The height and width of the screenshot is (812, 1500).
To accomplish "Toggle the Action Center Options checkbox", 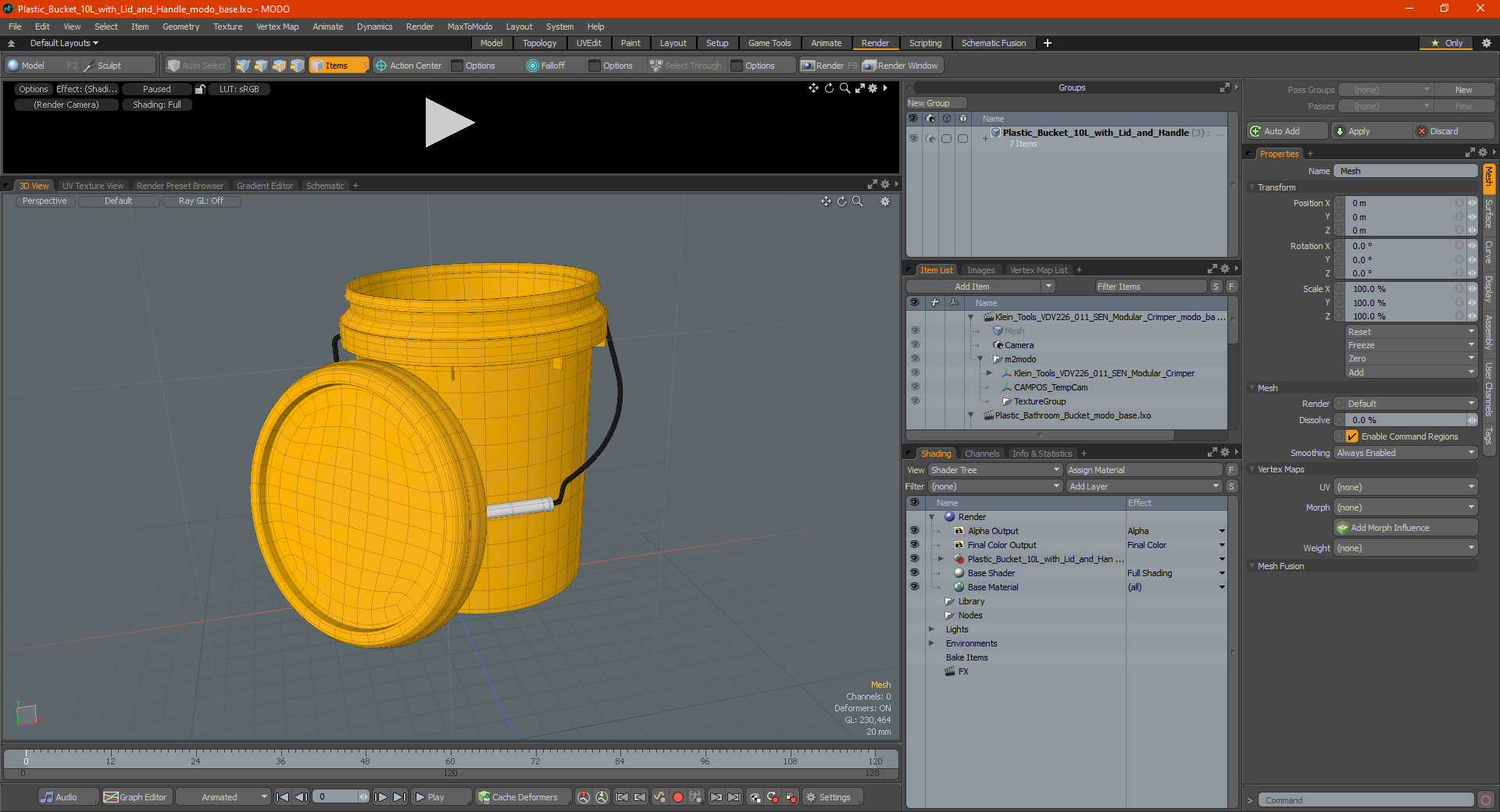I will point(458,66).
